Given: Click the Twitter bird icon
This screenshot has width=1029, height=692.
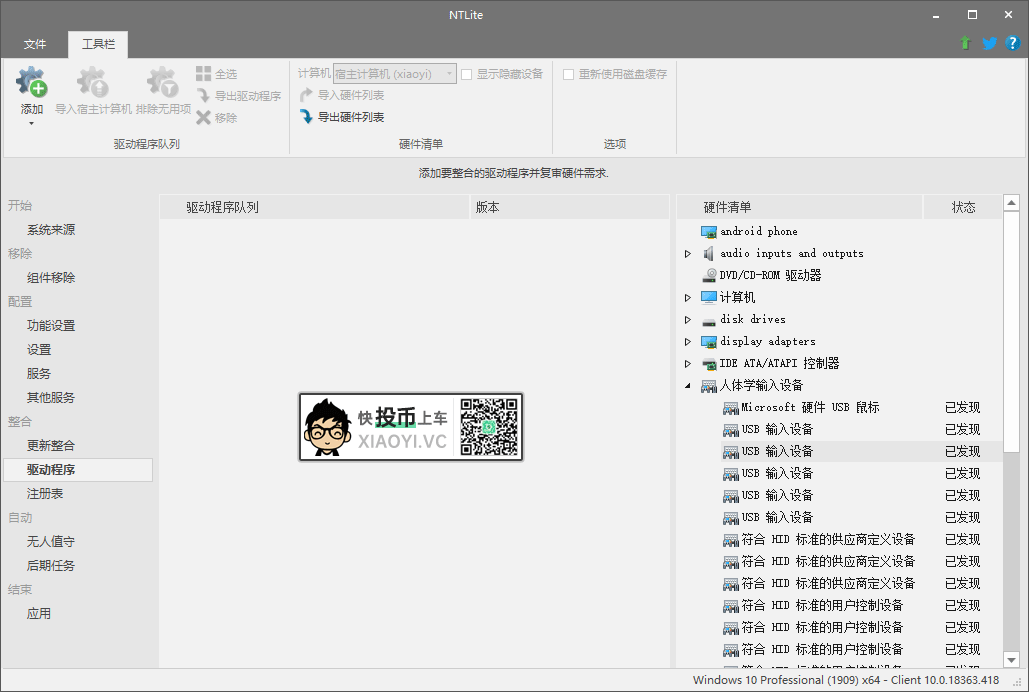Looking at the screenshot, I should coord(989,43).
